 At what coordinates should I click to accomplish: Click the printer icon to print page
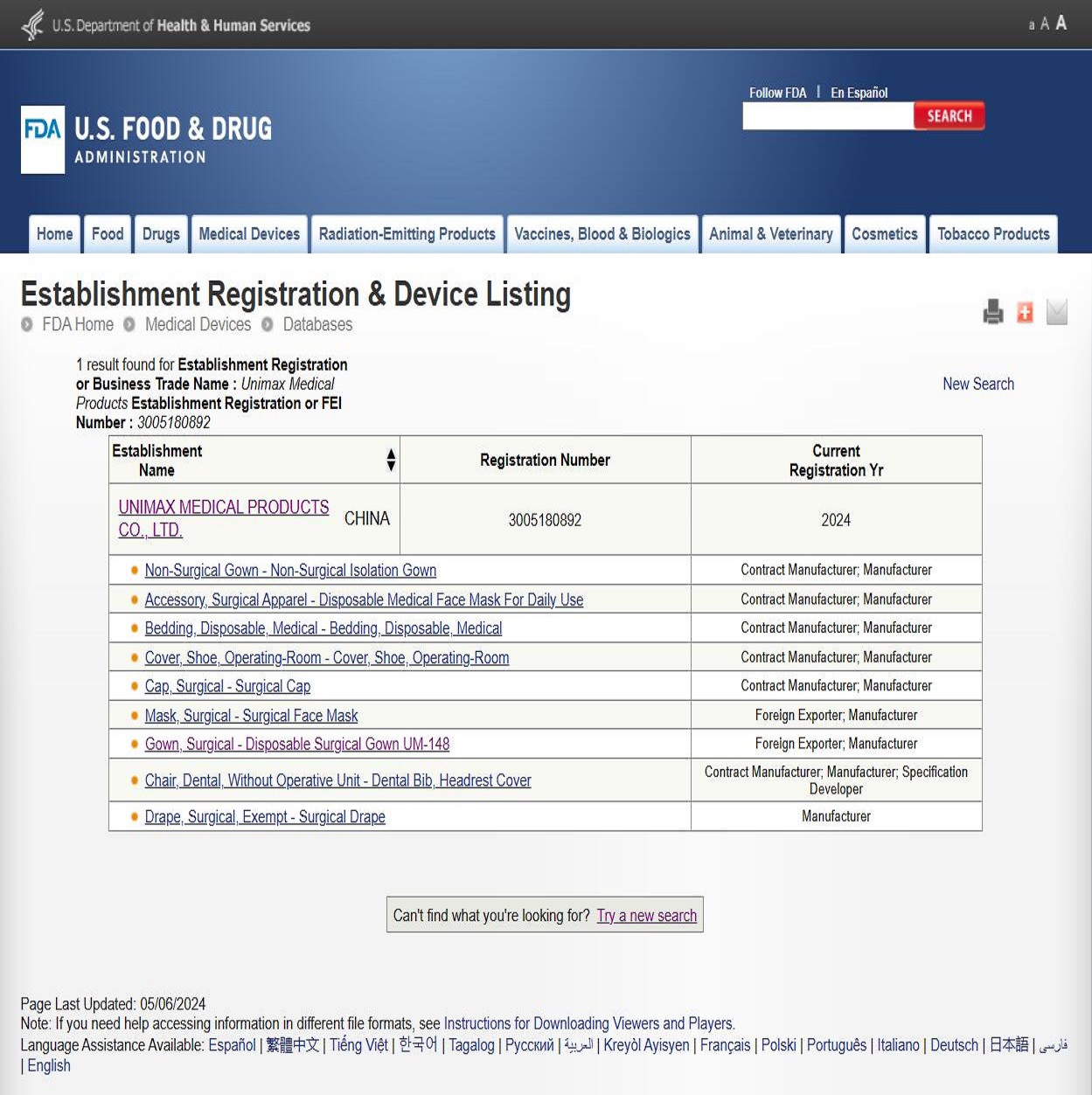(x=992, y=312)
